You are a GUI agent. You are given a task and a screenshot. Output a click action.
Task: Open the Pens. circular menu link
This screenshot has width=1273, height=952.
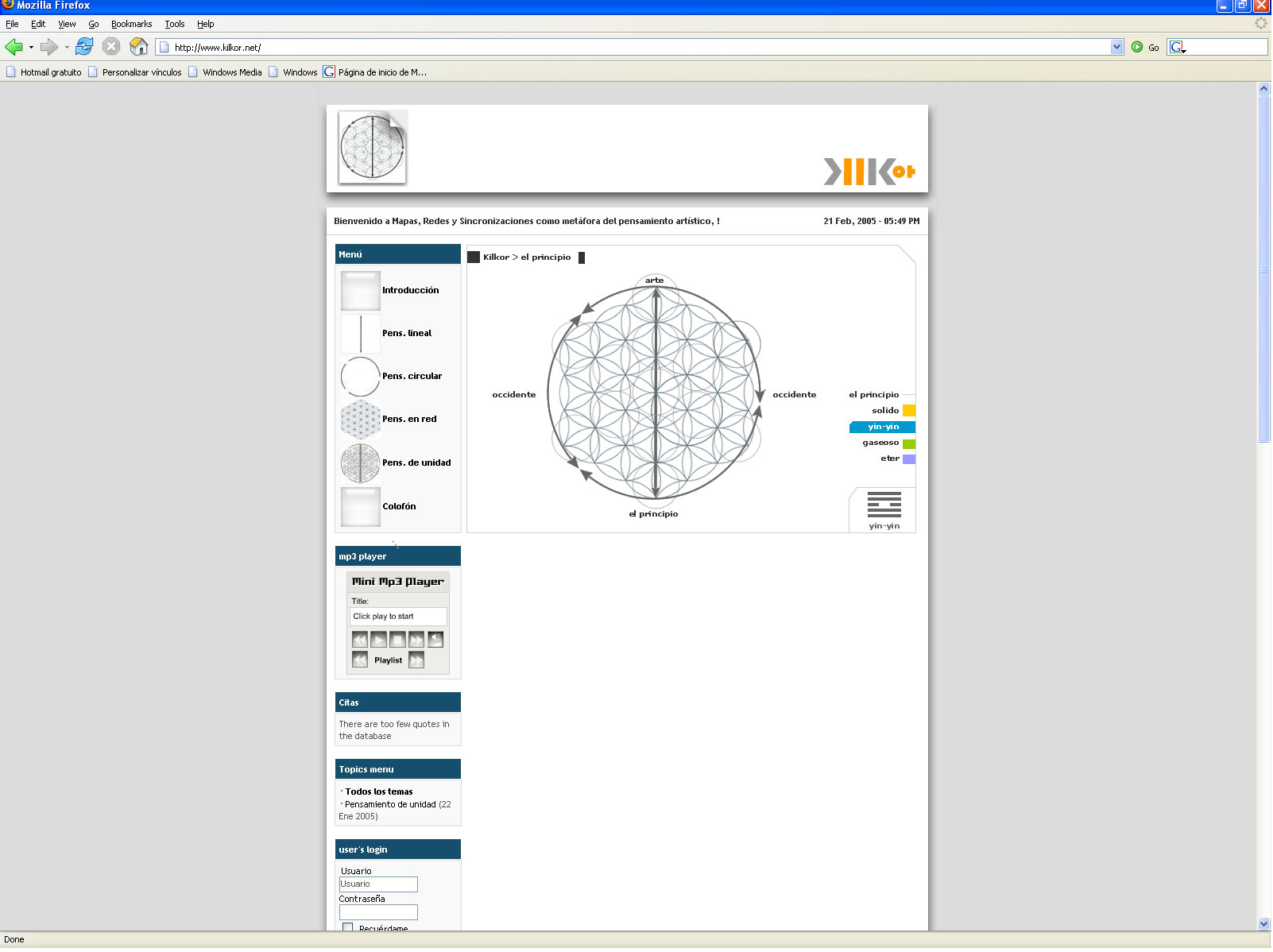click(412, 377)
